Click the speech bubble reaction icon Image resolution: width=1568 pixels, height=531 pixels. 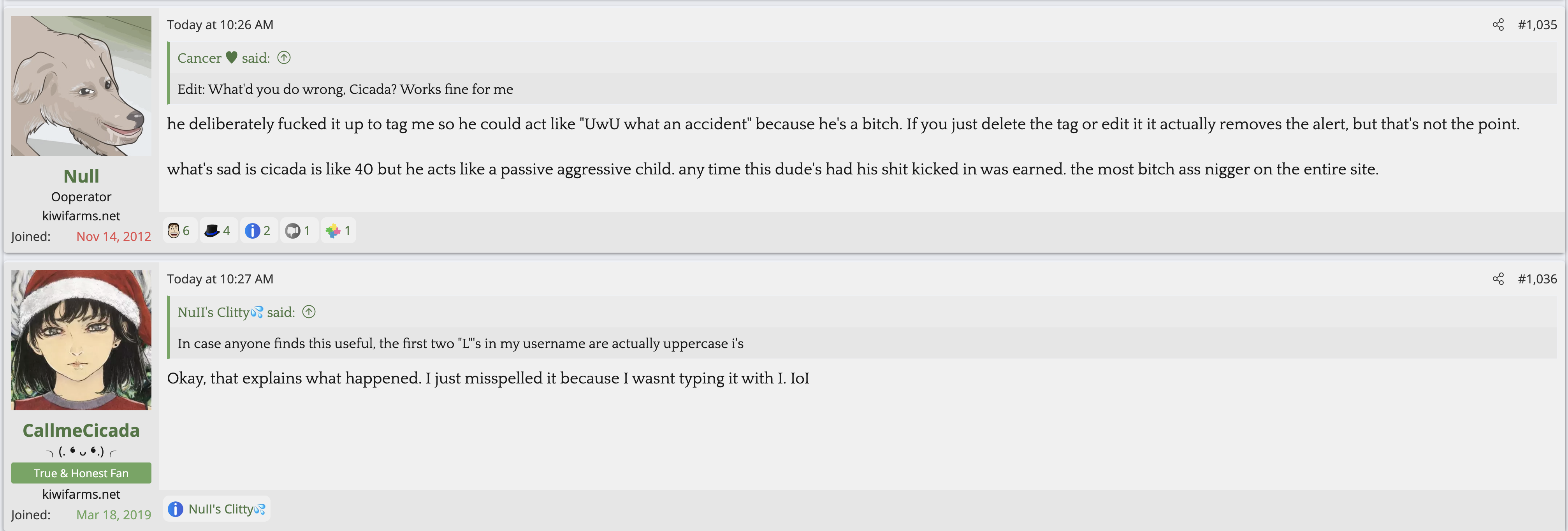[x=293, y=231]
